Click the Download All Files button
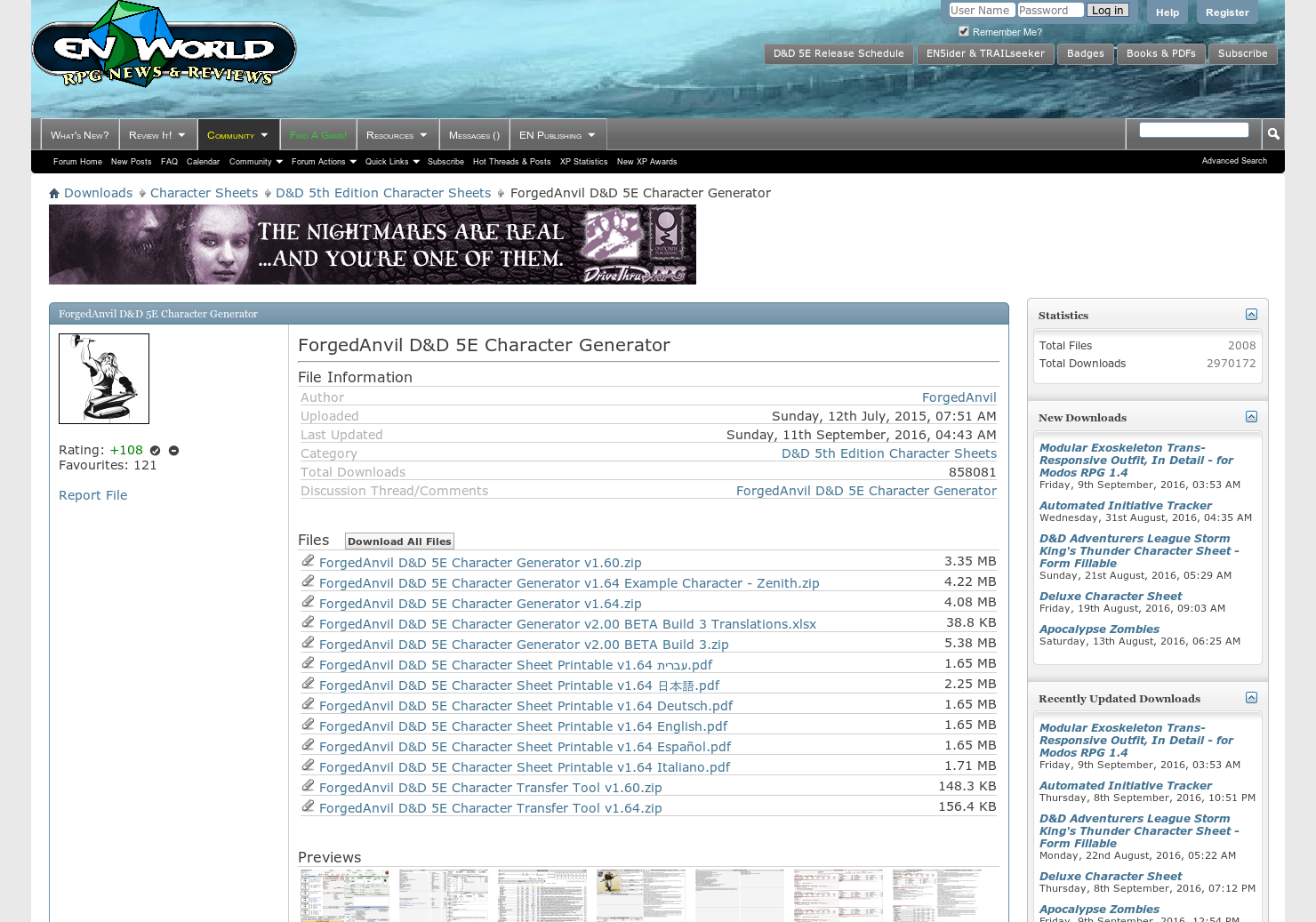 pyautogui.click(x=399, y=541)
